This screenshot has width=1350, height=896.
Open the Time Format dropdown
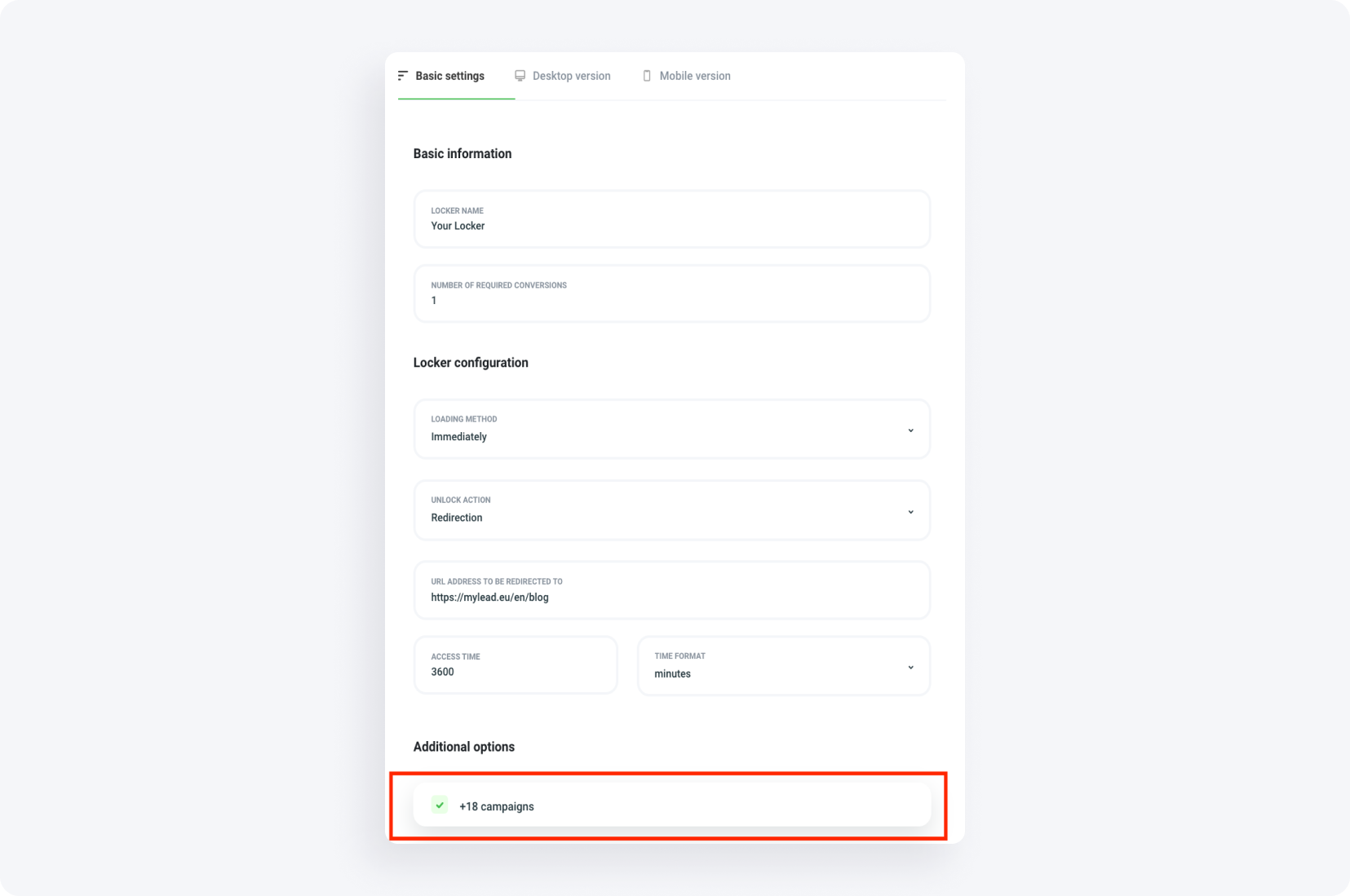coord(782,666)
